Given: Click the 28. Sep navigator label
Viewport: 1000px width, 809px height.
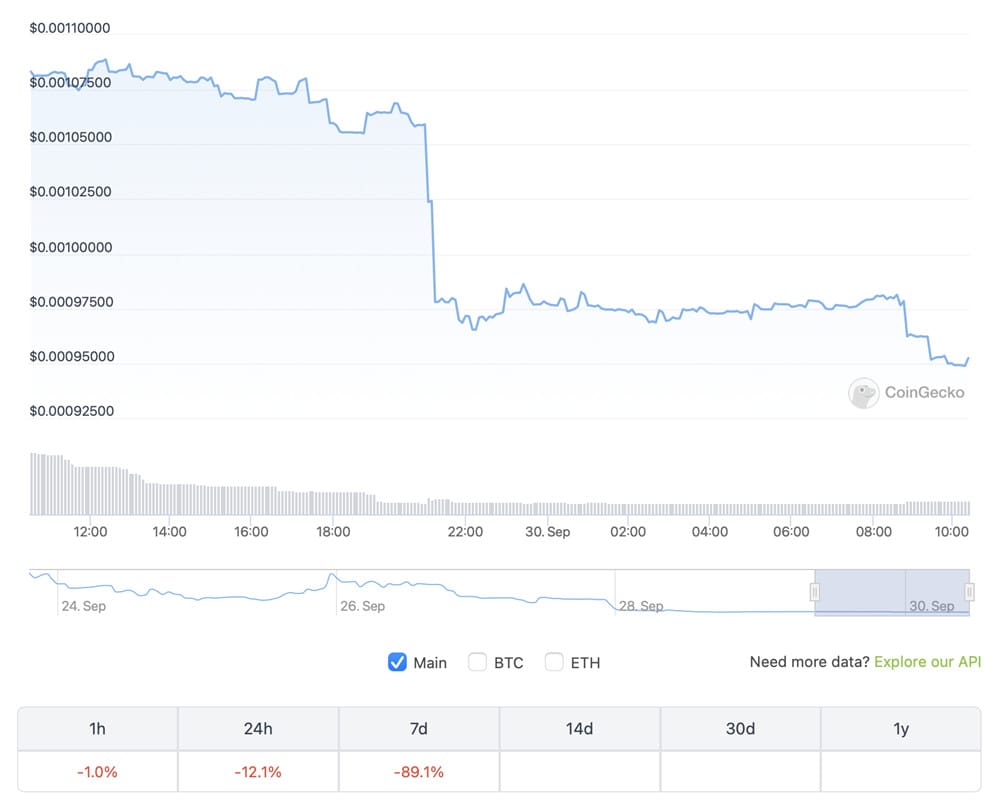Looking at the screenshot, I should pyautogui.click(x=640, y=606).
